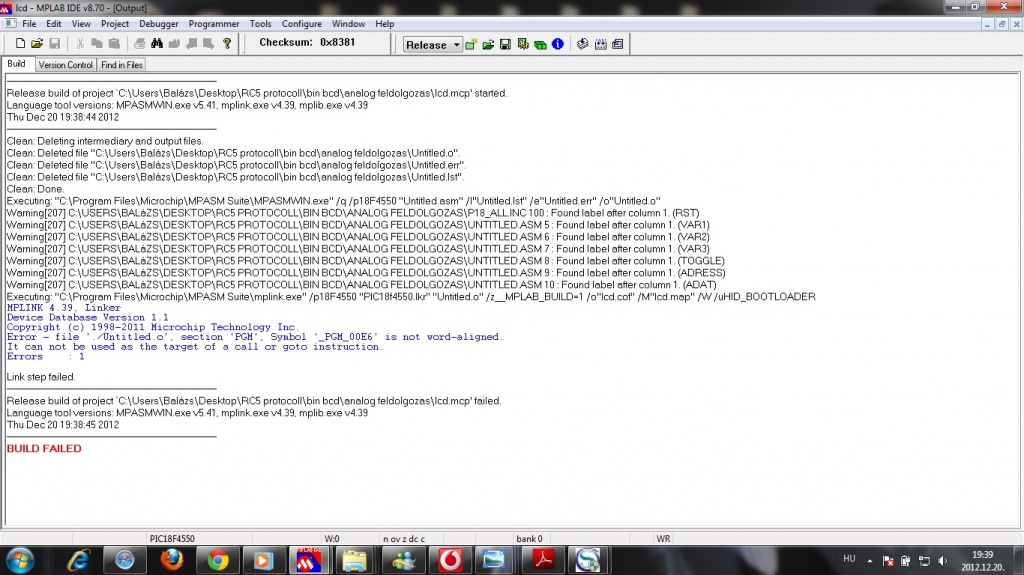This screenshot has width=1024, height=575.
Task: Click the last icon in the project toolbar
Action: (618, 44)
